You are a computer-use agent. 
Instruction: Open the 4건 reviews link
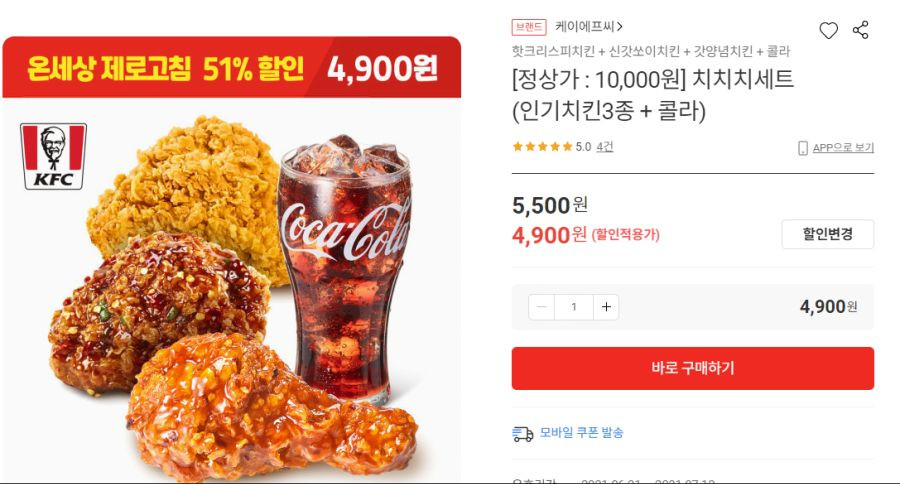(604, 147)
